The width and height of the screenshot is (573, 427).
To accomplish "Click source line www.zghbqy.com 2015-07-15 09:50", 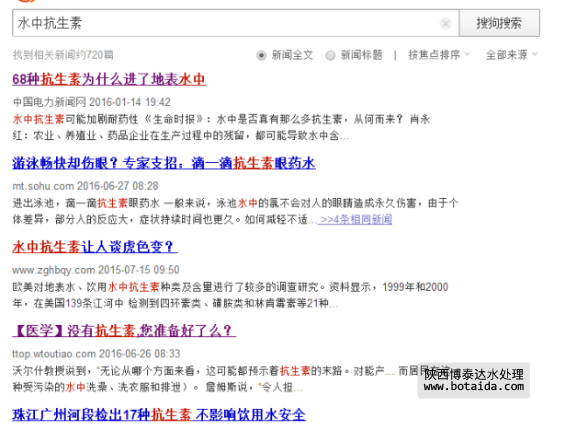I will tap(96, 270).
